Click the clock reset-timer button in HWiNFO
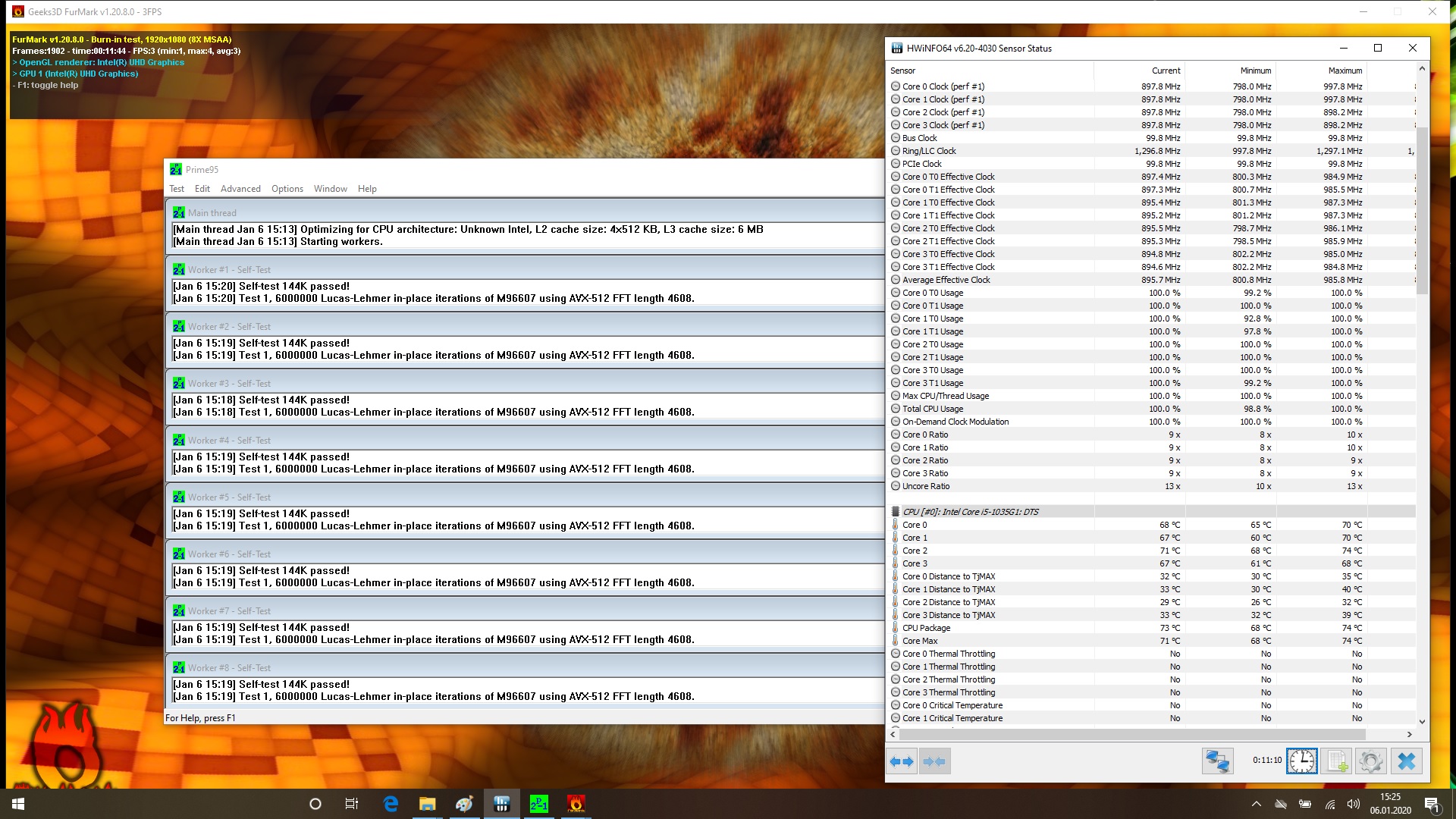1456x819 pixels. pos(1302,761)
